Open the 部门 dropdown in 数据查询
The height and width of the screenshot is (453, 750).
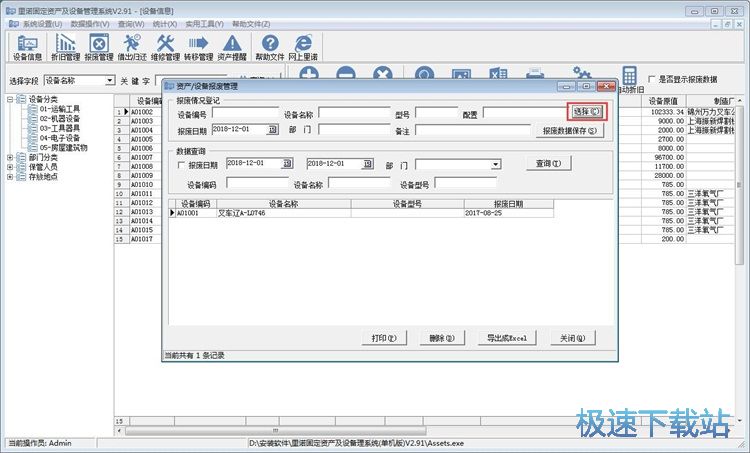point(496,165)
